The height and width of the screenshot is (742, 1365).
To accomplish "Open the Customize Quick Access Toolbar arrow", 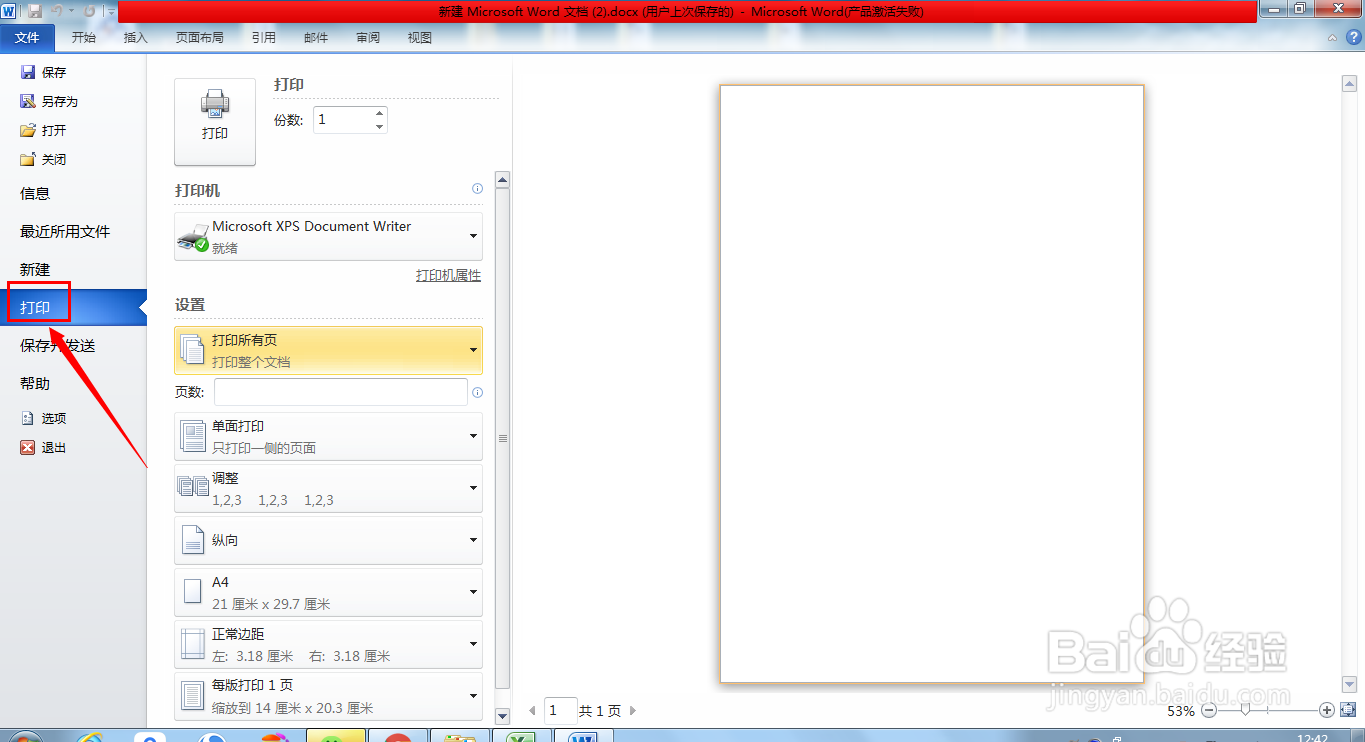I will 111,11.
